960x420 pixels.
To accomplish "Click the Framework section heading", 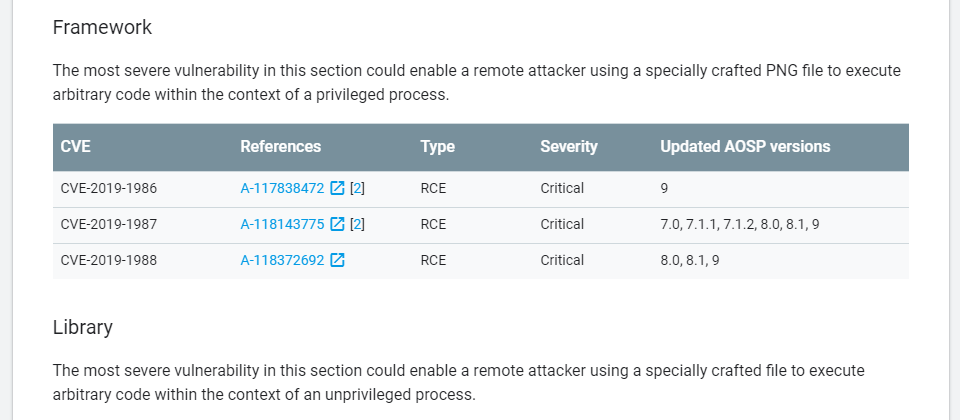I will click(102, 28).
